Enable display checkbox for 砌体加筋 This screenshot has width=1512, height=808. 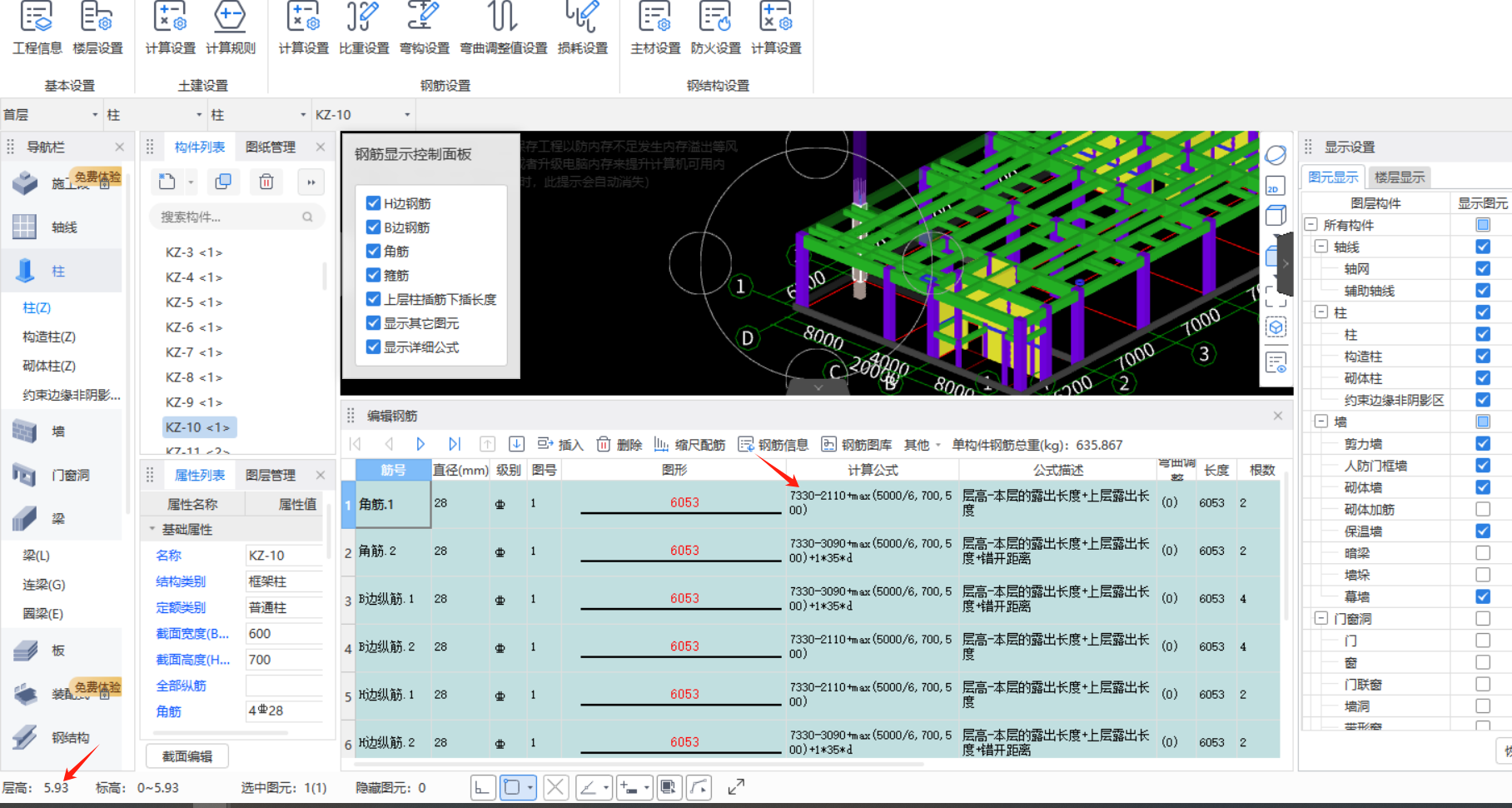(1482, 509)
